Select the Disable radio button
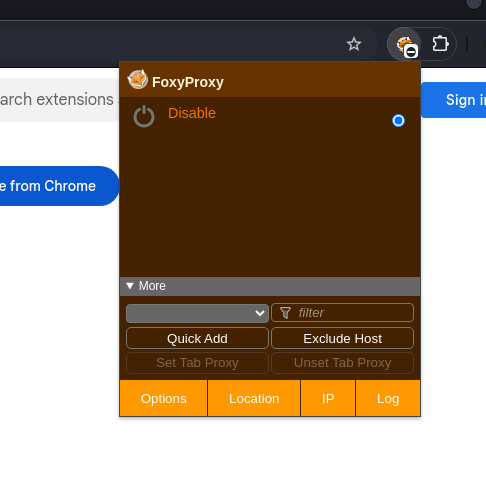 pyautogui.click(x=398, y=120)
